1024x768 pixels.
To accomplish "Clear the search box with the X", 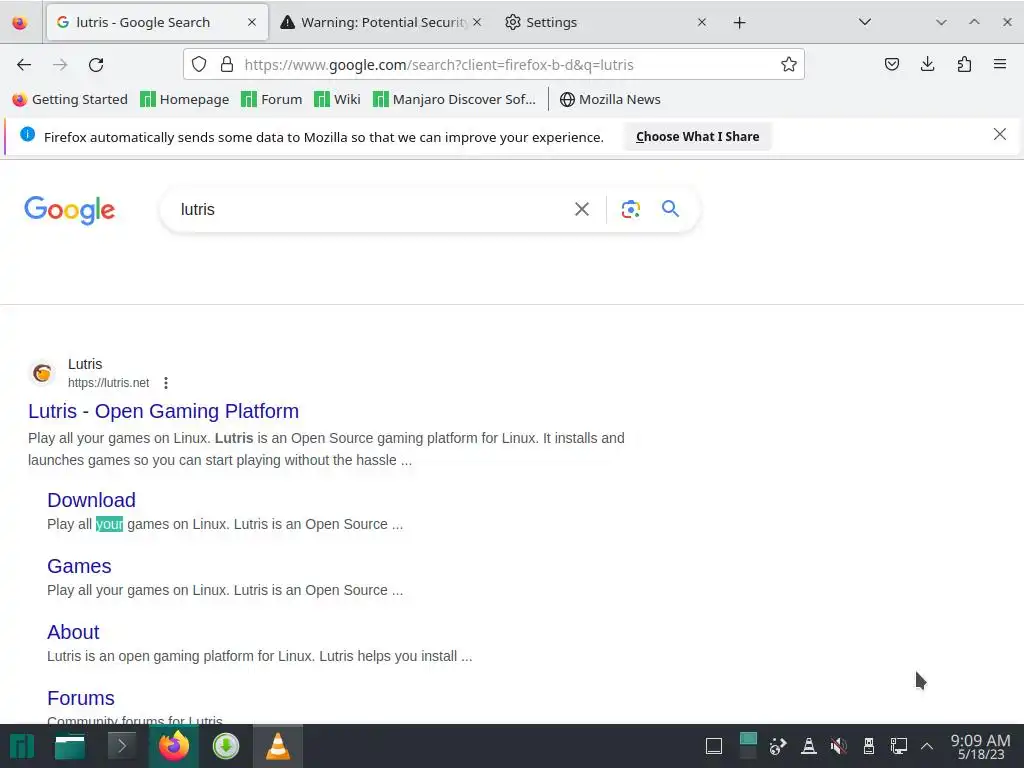I will 581,209.
